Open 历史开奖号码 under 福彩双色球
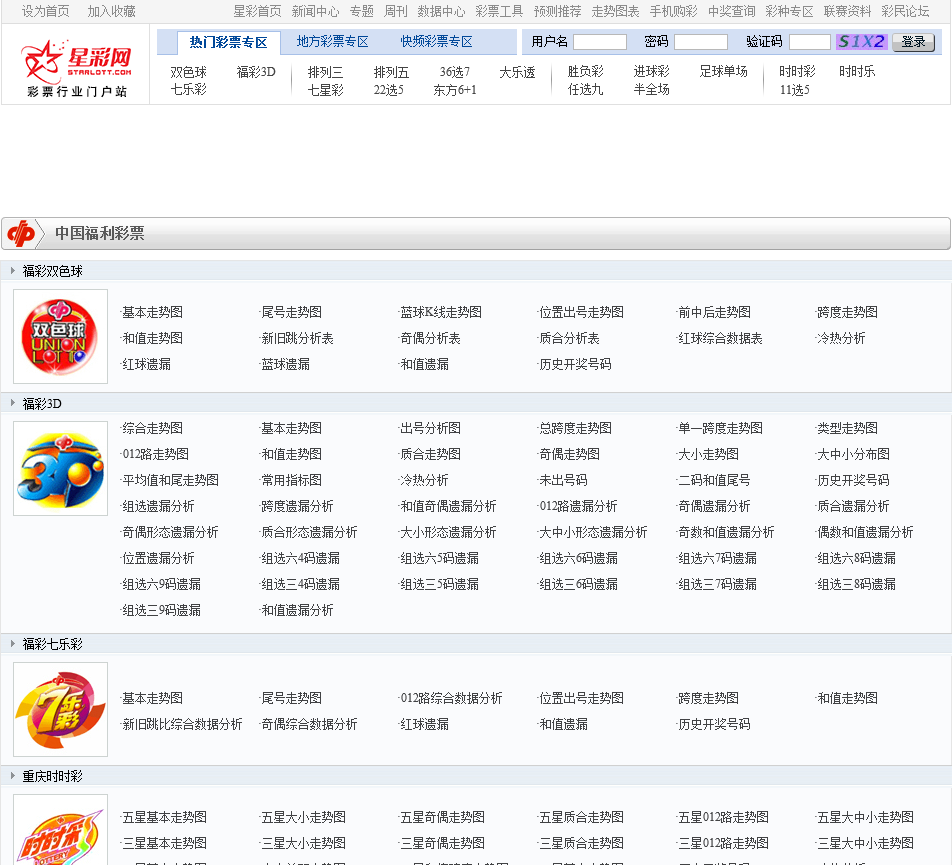Viewport: 952px width, 865px height. [575, 364]
